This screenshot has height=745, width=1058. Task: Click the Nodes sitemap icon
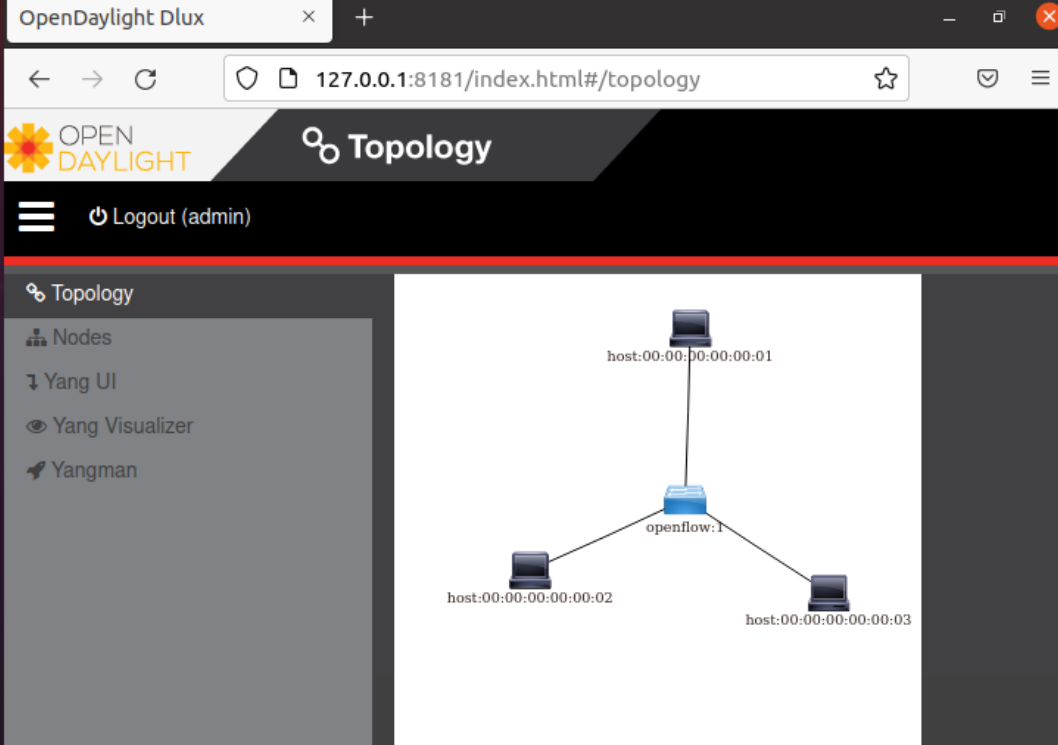pos(36,337)
